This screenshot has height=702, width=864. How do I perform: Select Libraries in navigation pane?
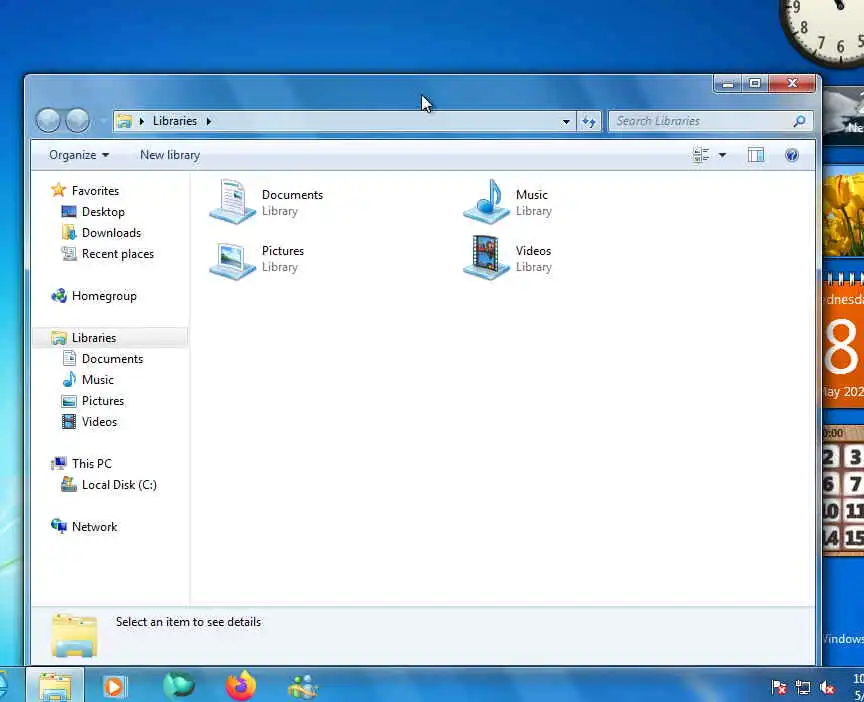tap(110, 338)
